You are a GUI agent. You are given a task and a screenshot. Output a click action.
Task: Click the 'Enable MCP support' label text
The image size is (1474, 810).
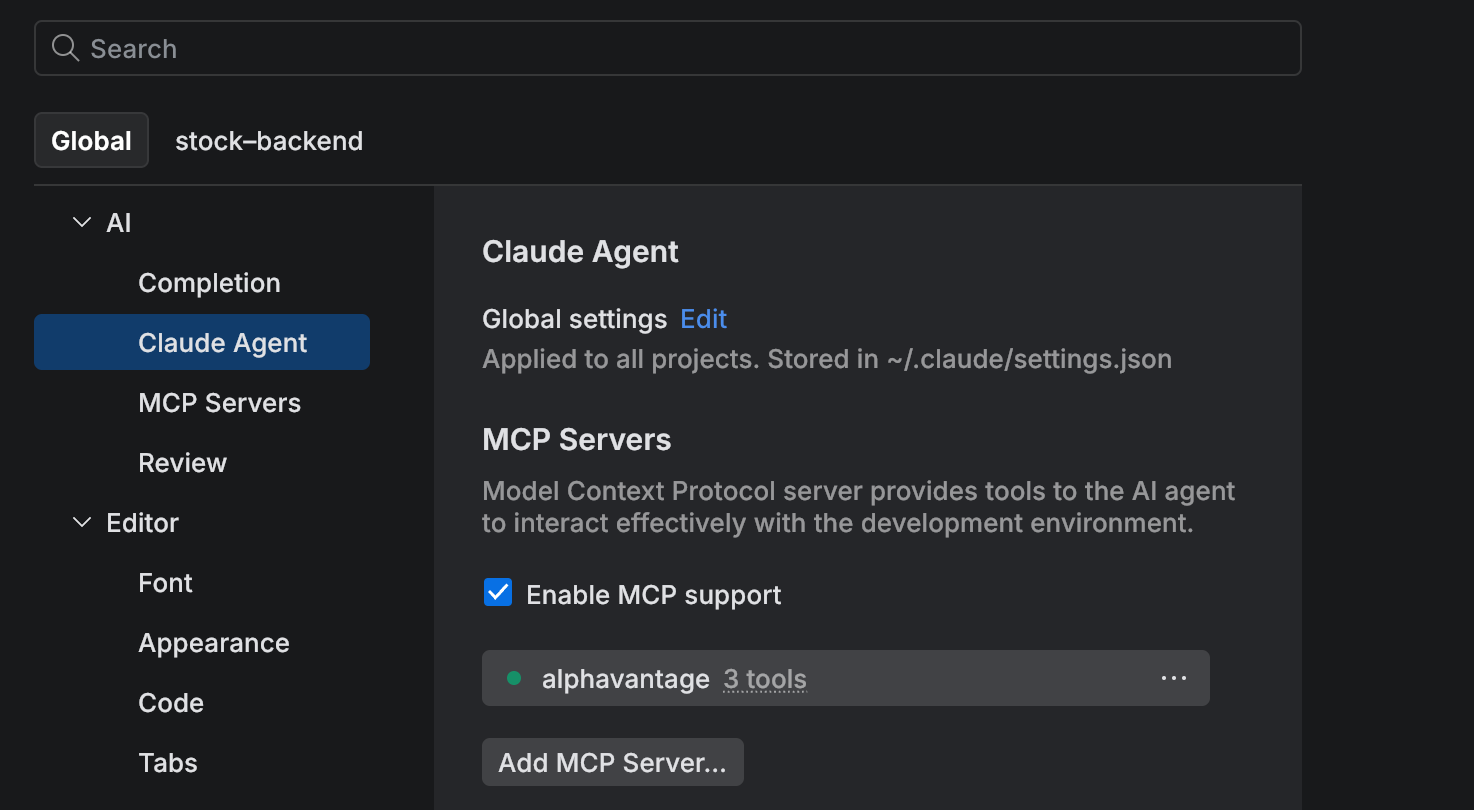[654, 595]
